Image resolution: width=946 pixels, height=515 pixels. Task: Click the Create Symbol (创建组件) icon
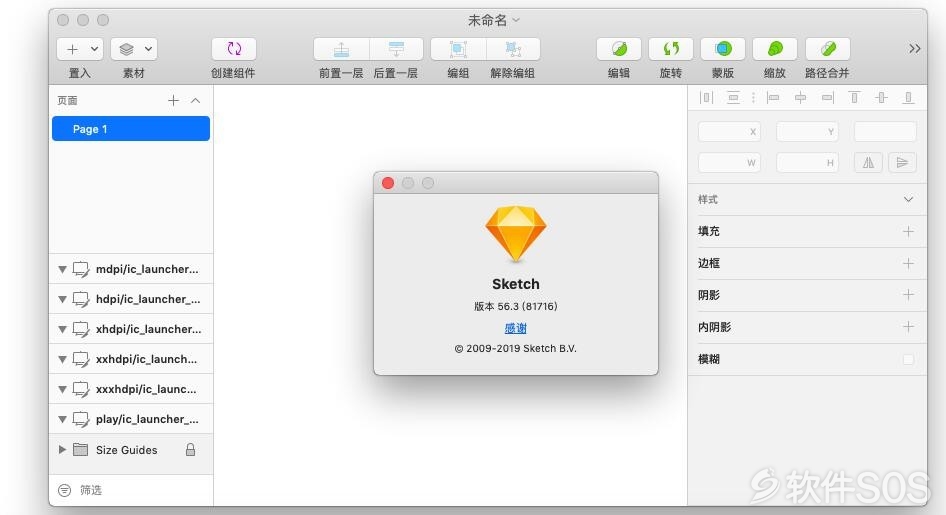pyautogui.click(x=233, y=49)
